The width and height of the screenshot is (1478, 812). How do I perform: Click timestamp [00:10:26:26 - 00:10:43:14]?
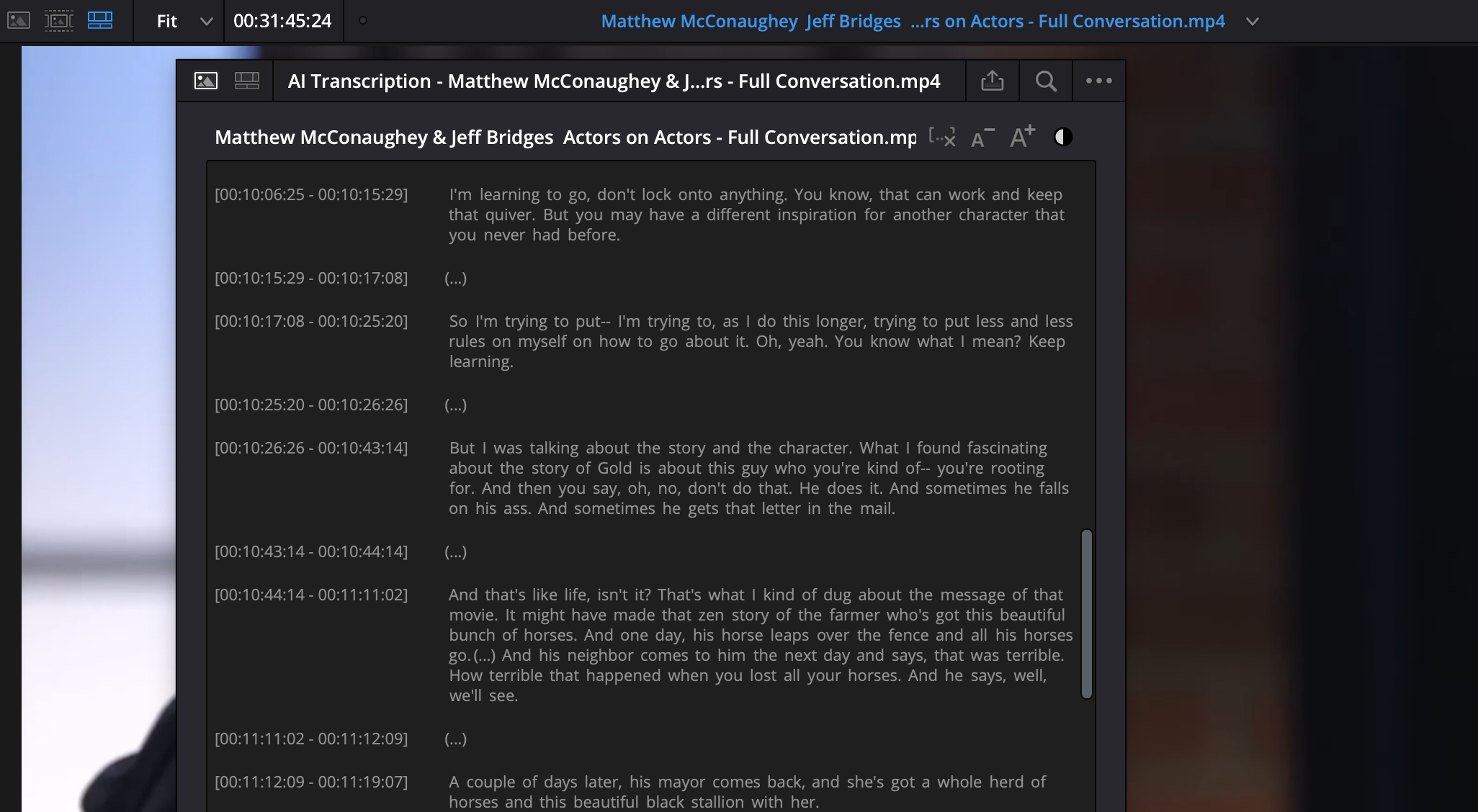(x=311, y=448)
